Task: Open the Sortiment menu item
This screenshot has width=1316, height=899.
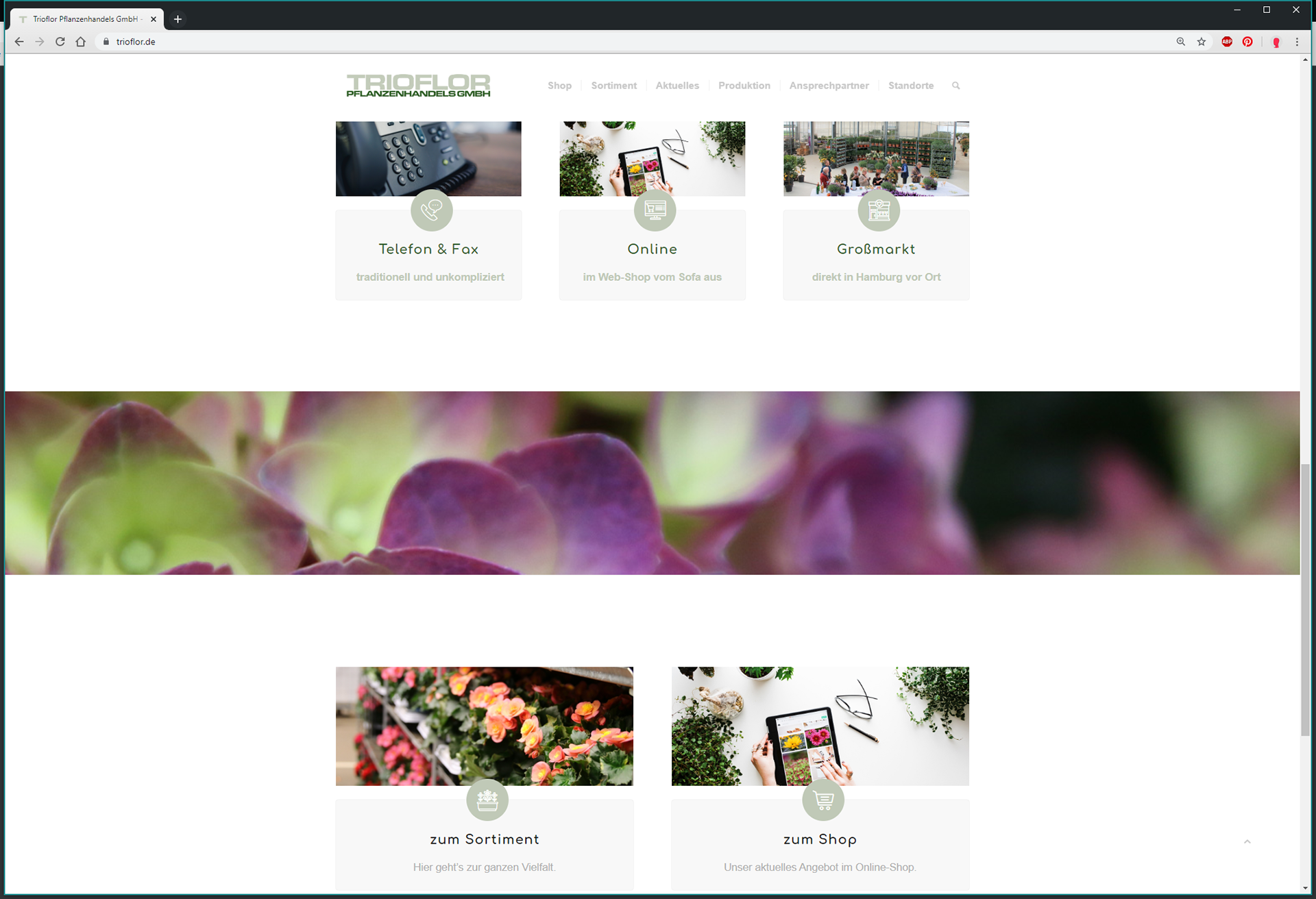Action: [614, 86]
